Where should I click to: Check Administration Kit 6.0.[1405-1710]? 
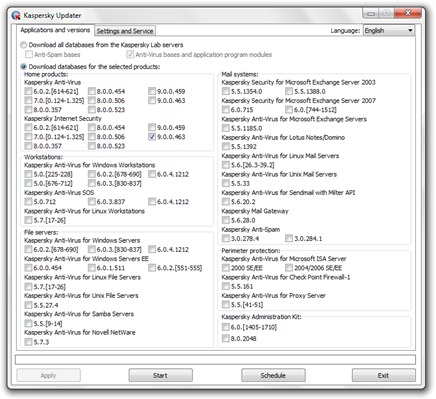coord(226,327)
